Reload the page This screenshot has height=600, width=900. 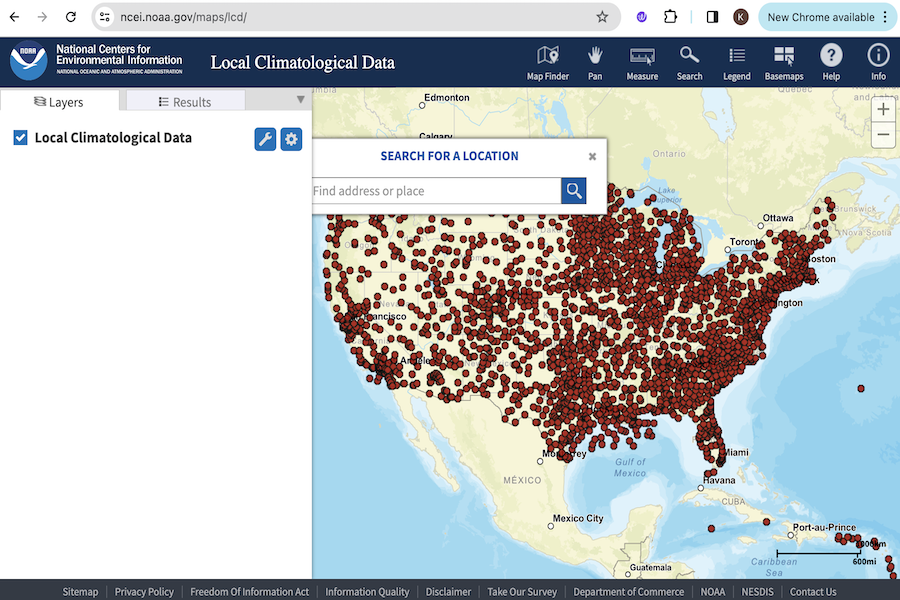pyautogui.click(x=71, y=17)
